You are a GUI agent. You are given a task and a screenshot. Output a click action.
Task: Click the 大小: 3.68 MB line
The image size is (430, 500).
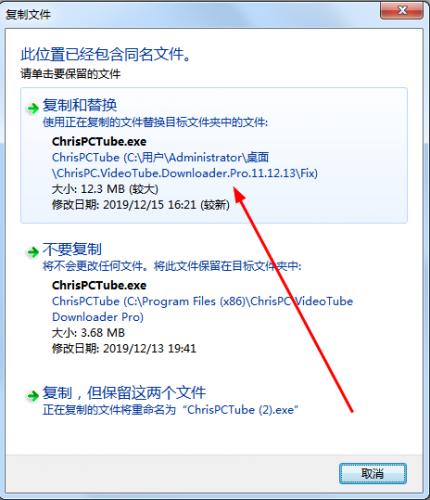tap(88, 333)
